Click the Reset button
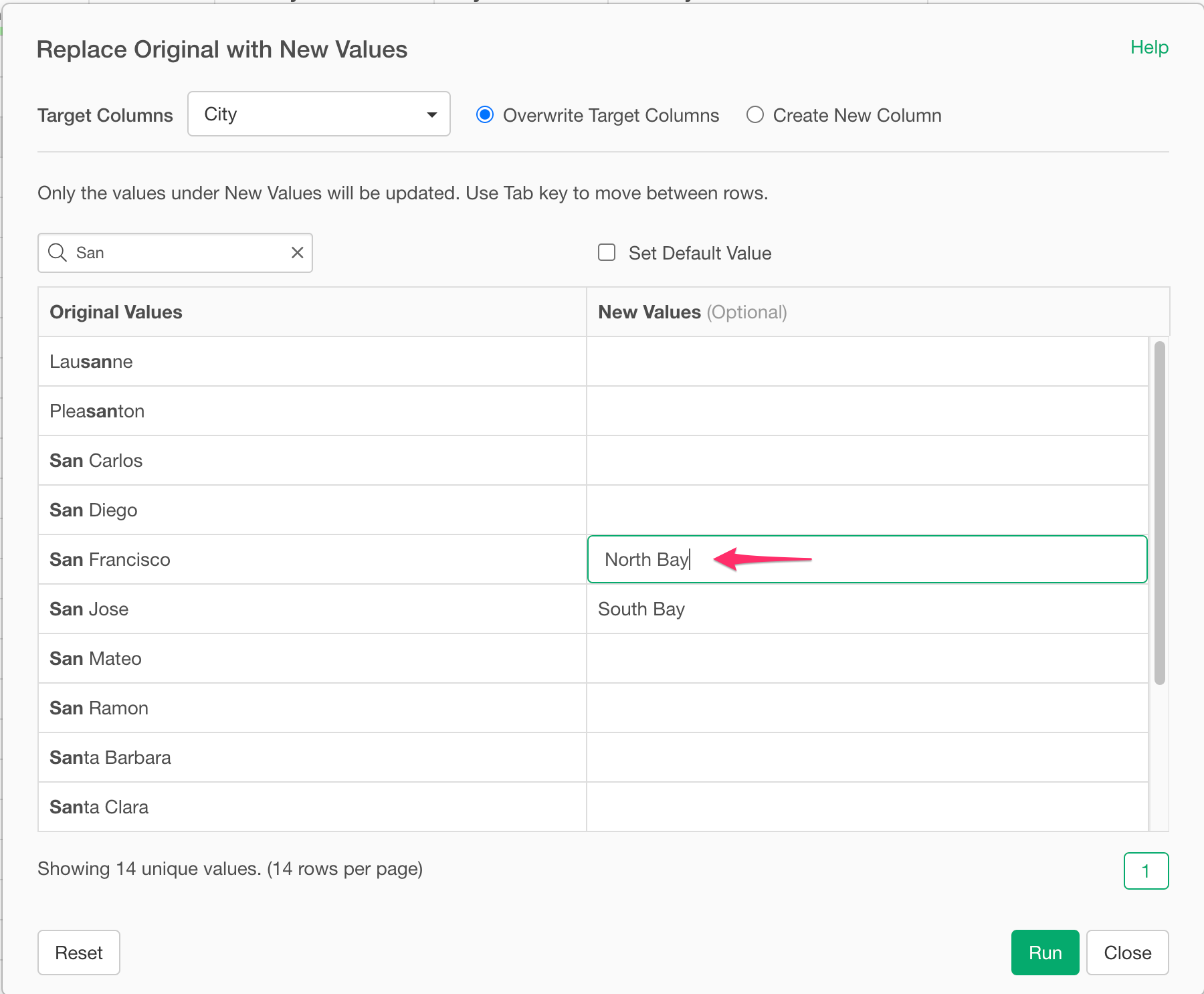1204x994 pixels. (79, 953)
